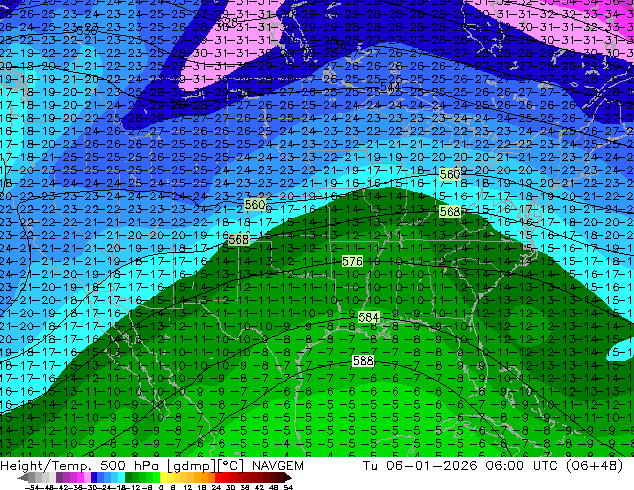Click the '[gdmp]' unit label
Image resolution: width=634 pixels, height=490 pixels.
[x=193, y=466]
